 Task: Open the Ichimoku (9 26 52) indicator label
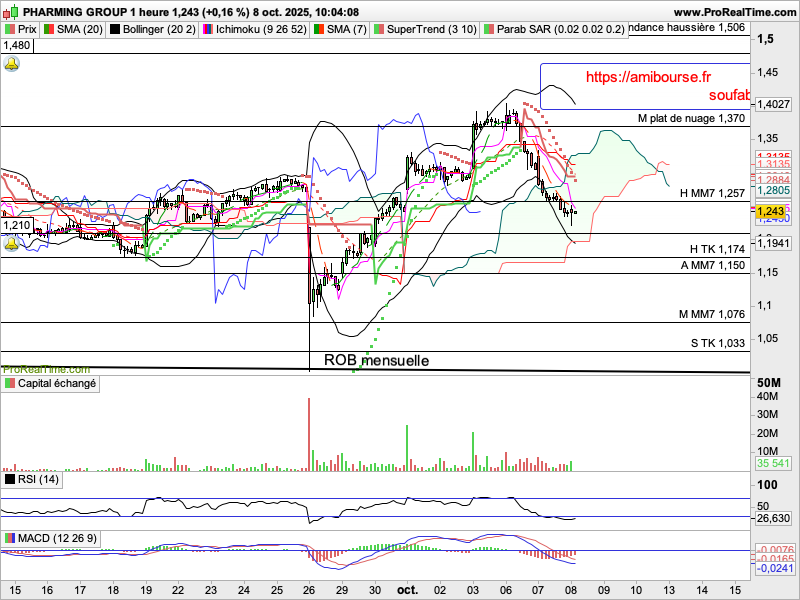(255, 29)
